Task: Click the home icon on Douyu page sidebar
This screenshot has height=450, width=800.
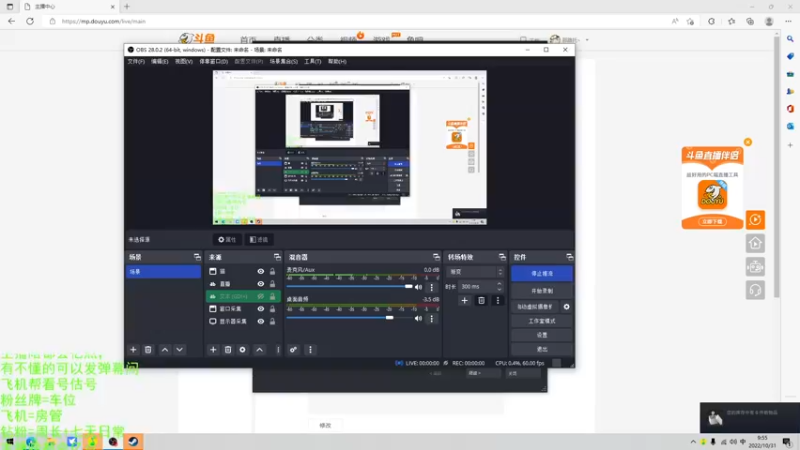Action: coord(756,243)
